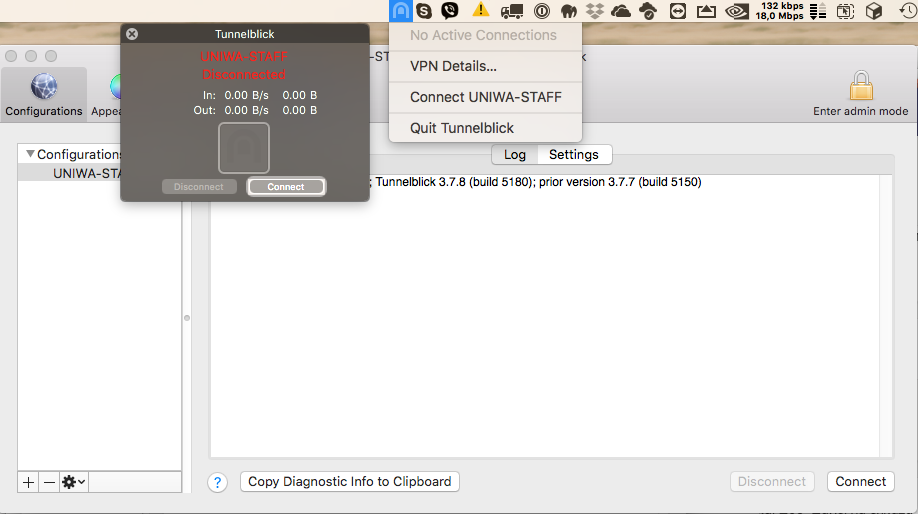The width and height of the screenshot is (918, 514).
Task: Open the NVIDIA eye menu bar icon
Action: click(x=737, y=11)
